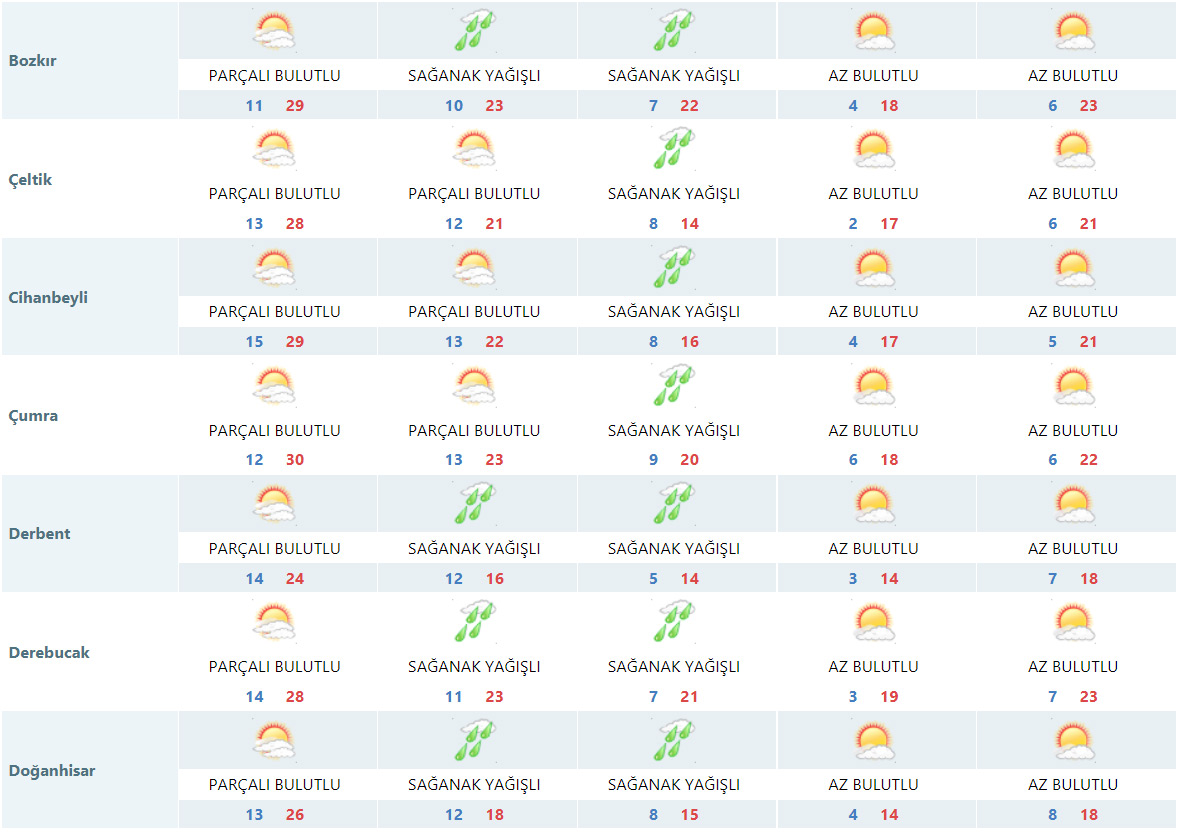Click Çumra's high temperature of 30
Screen dimensions: 1179x832
(294, 460)
